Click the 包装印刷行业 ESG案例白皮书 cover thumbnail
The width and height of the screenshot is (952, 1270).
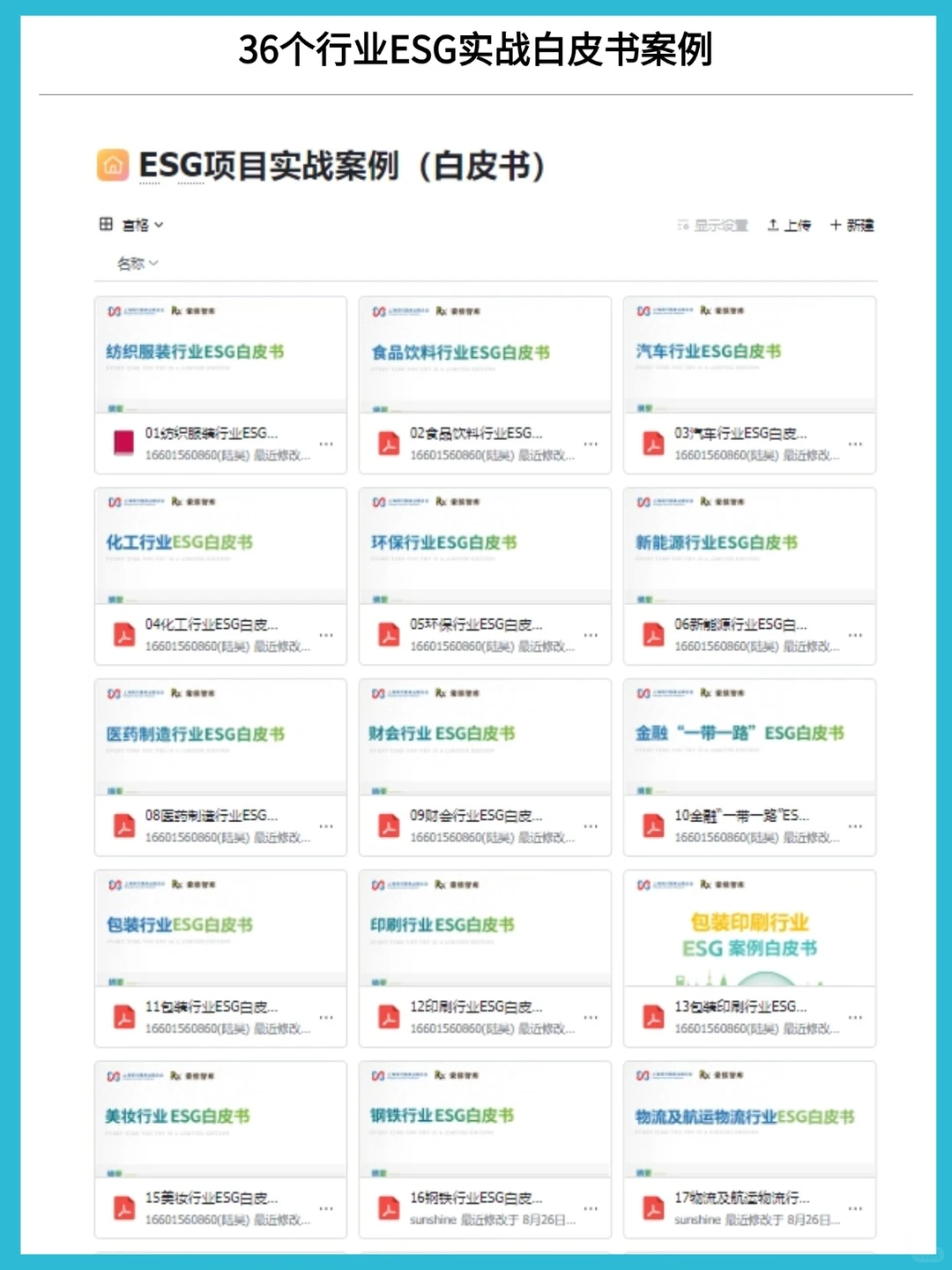click(749, 928)
